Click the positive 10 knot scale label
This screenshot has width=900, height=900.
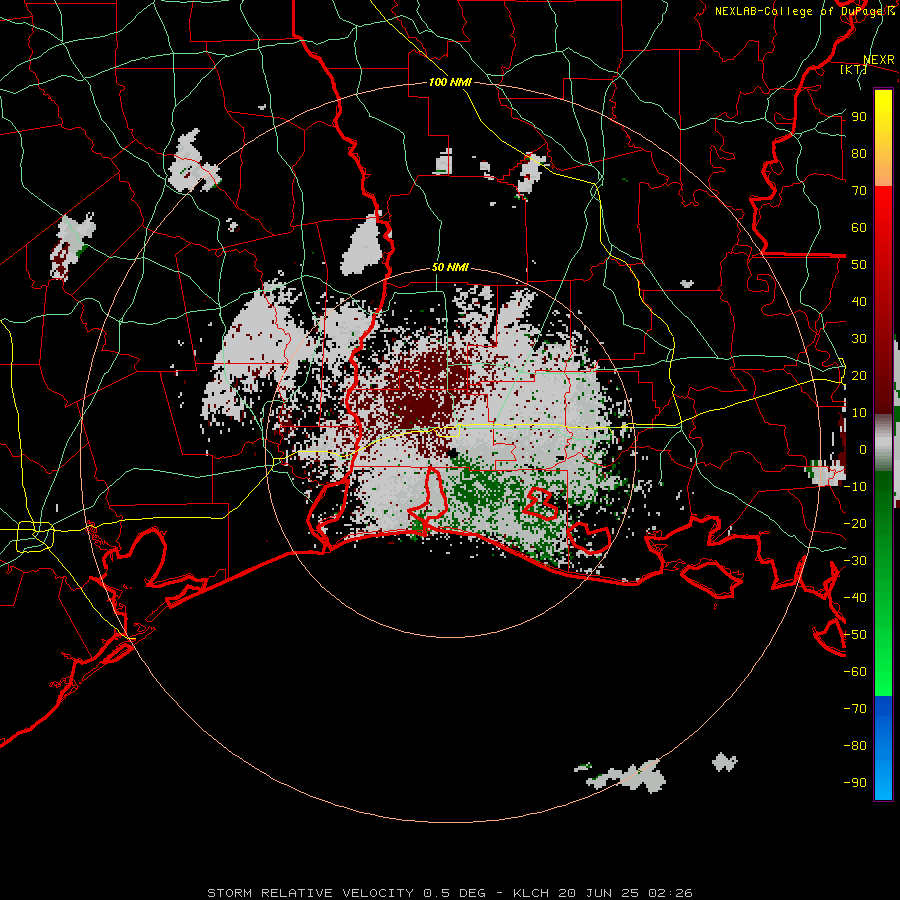(859, 413)
